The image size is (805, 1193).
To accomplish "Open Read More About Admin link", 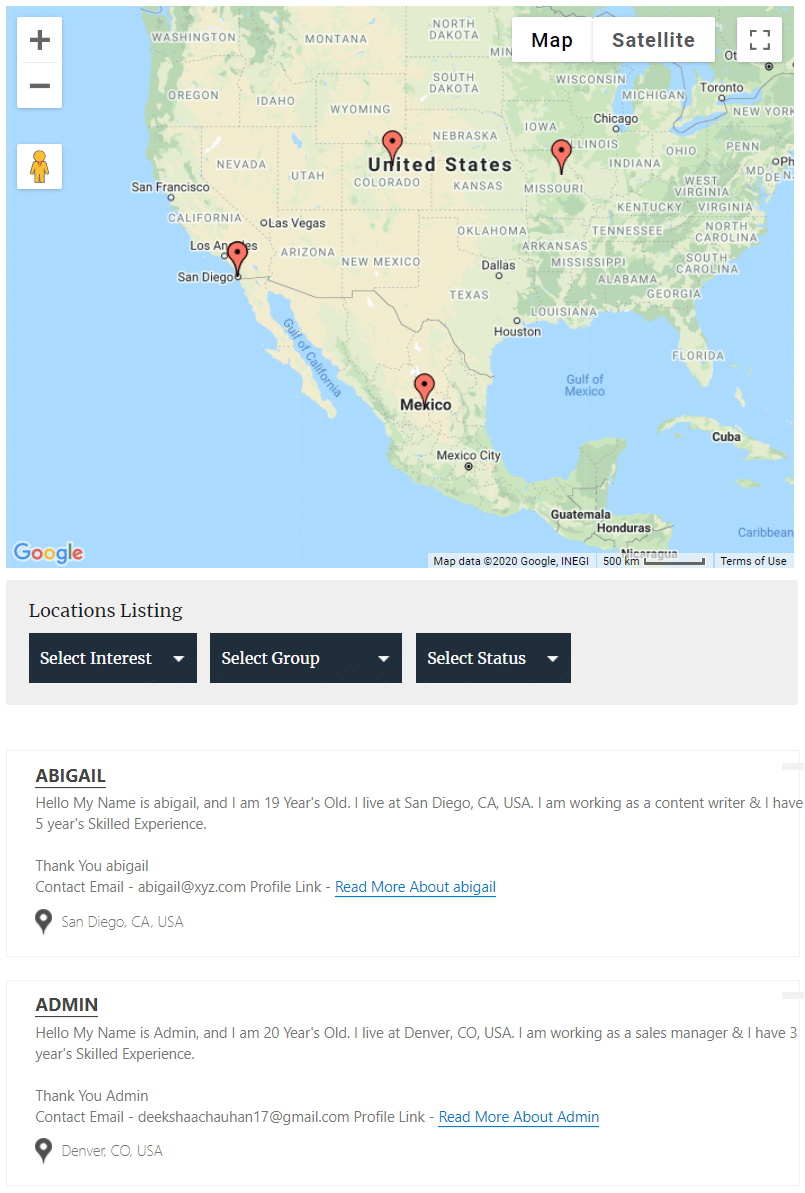I will pos(518,1117).
